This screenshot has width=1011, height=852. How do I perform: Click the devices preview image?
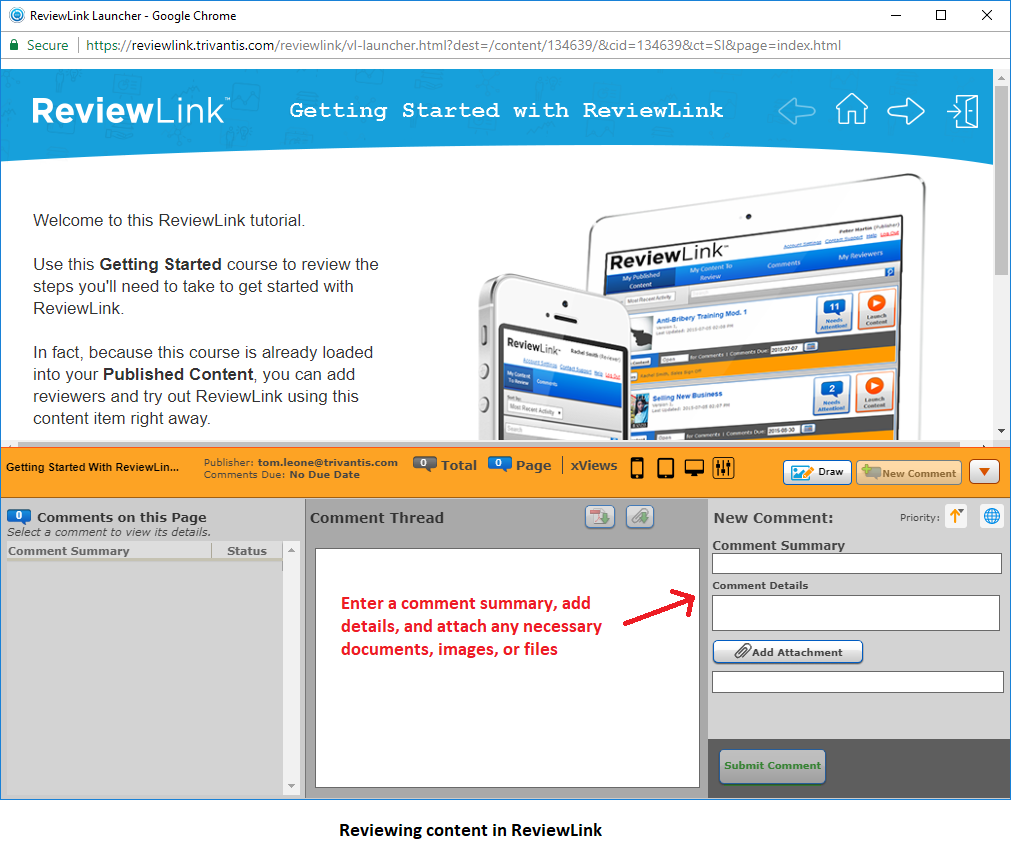point(703,307)
